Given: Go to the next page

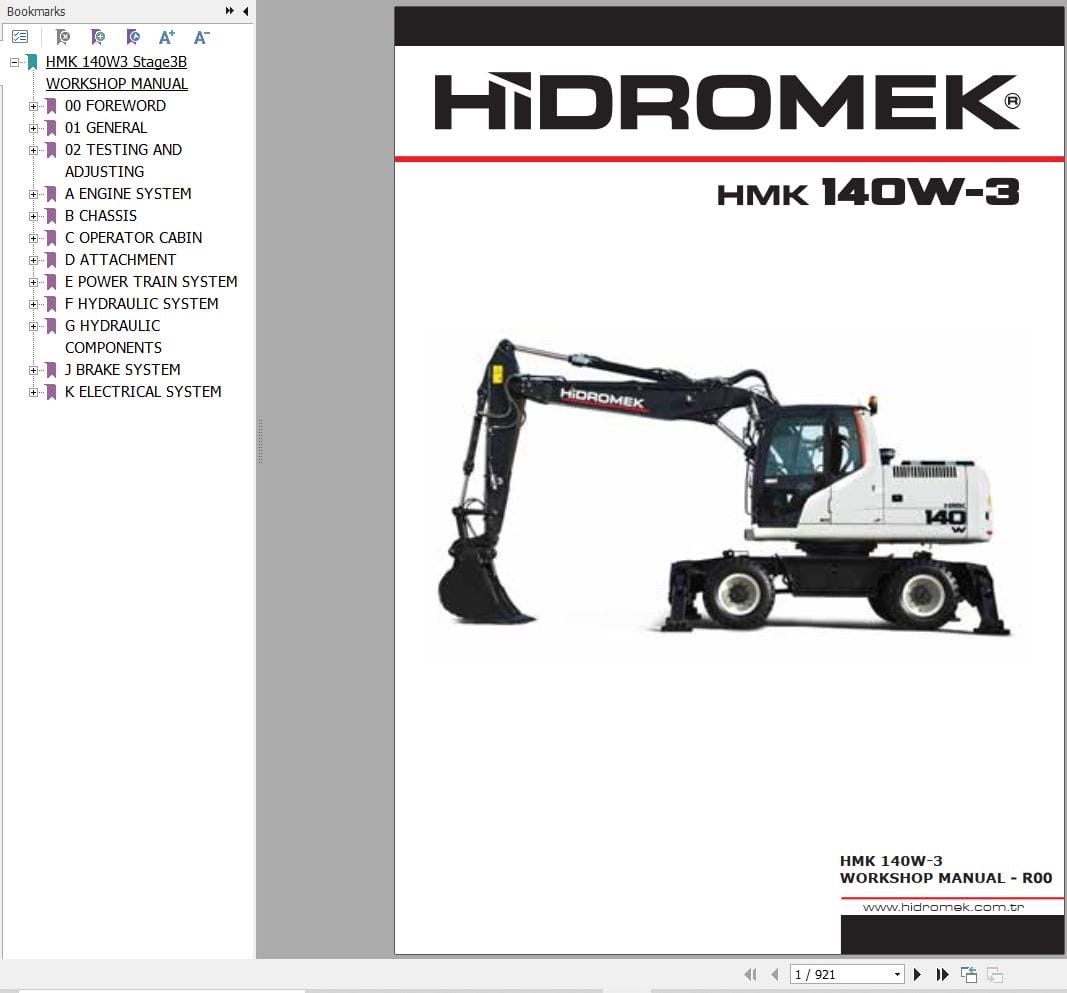Looking at the screenshot, I should click(x=917, y=974).
